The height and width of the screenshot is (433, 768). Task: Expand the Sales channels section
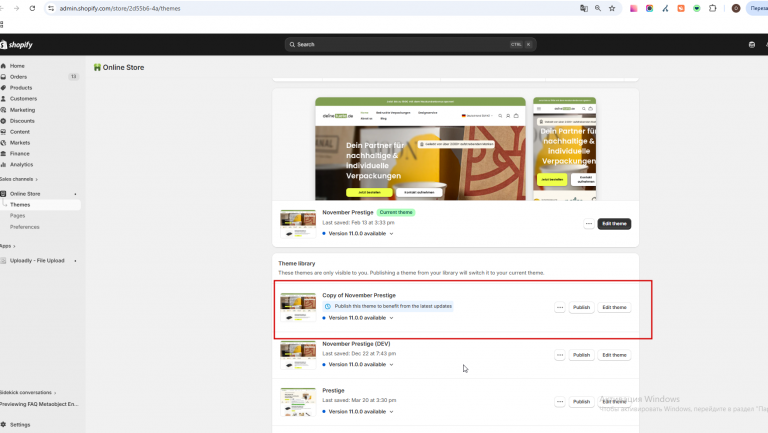pyautogui.click(x=19, y=179)
